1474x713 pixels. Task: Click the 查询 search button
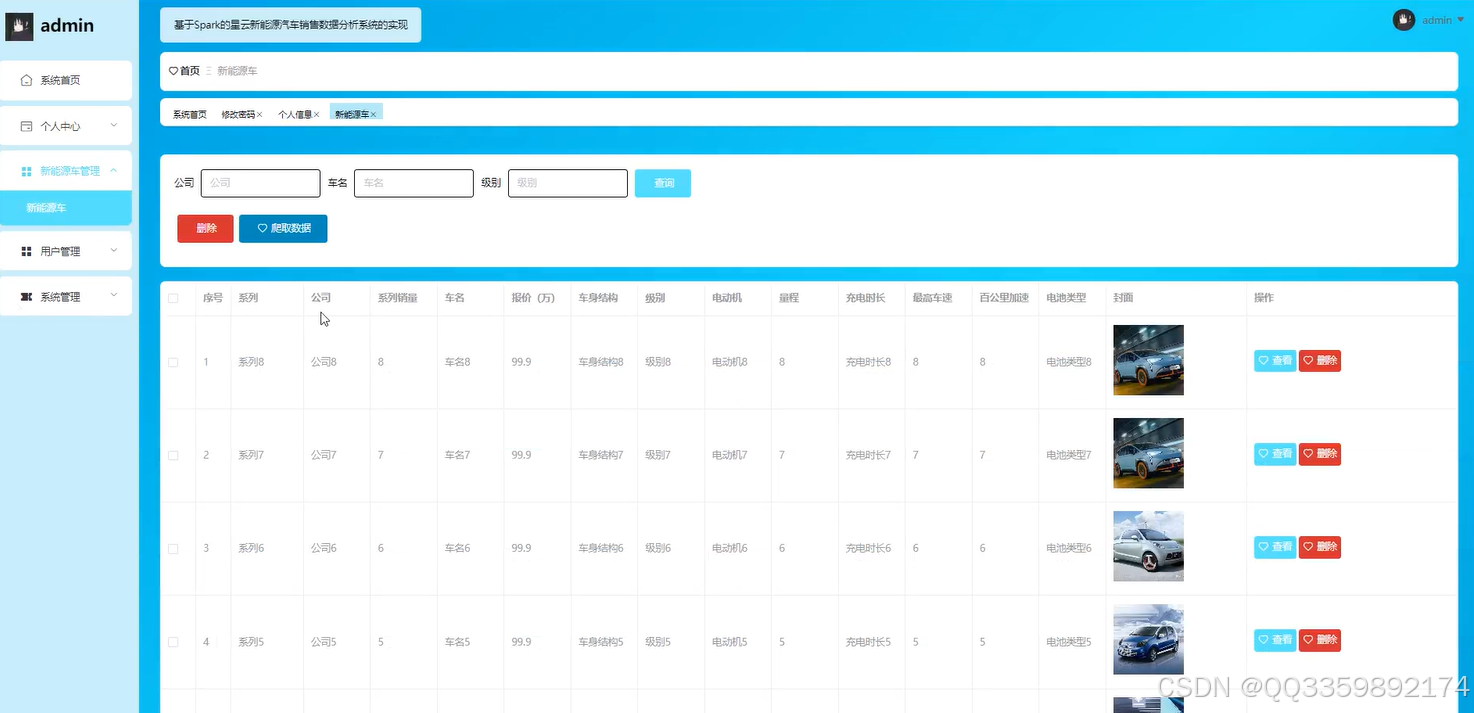[663, 183]
